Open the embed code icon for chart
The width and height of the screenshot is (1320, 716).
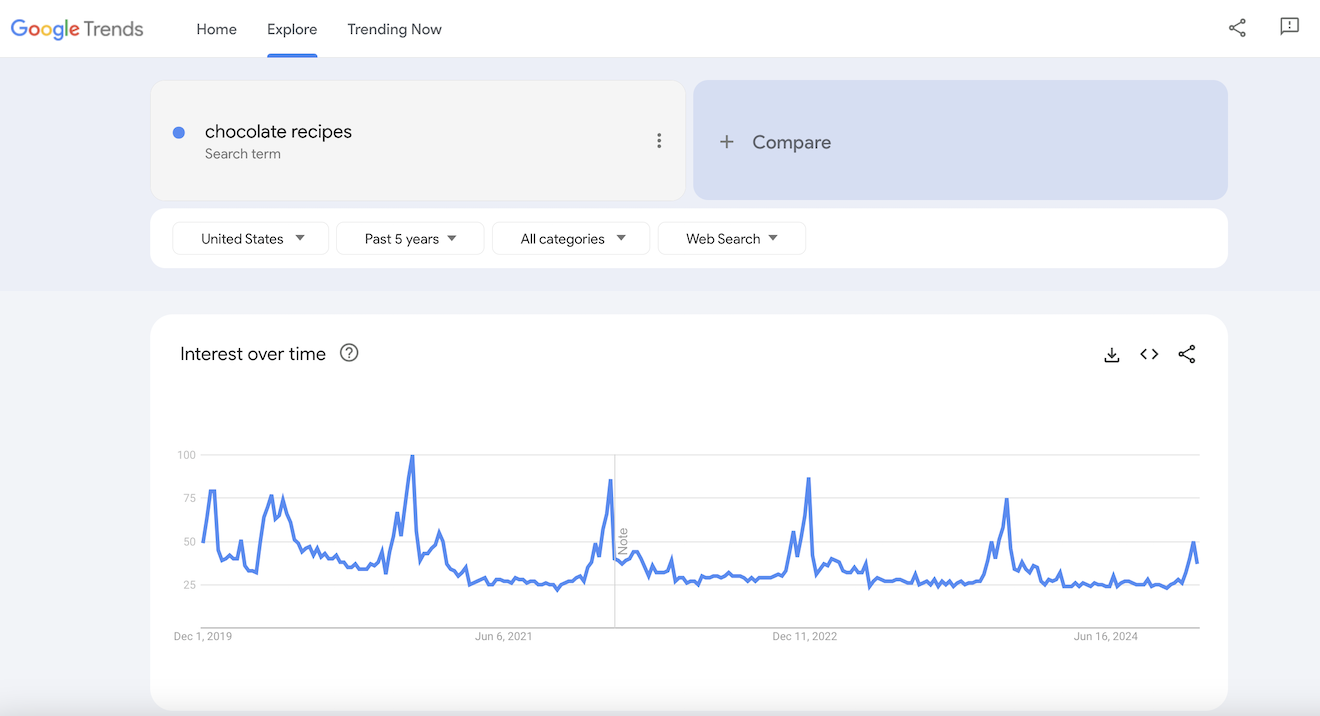tap(1149, 354)
